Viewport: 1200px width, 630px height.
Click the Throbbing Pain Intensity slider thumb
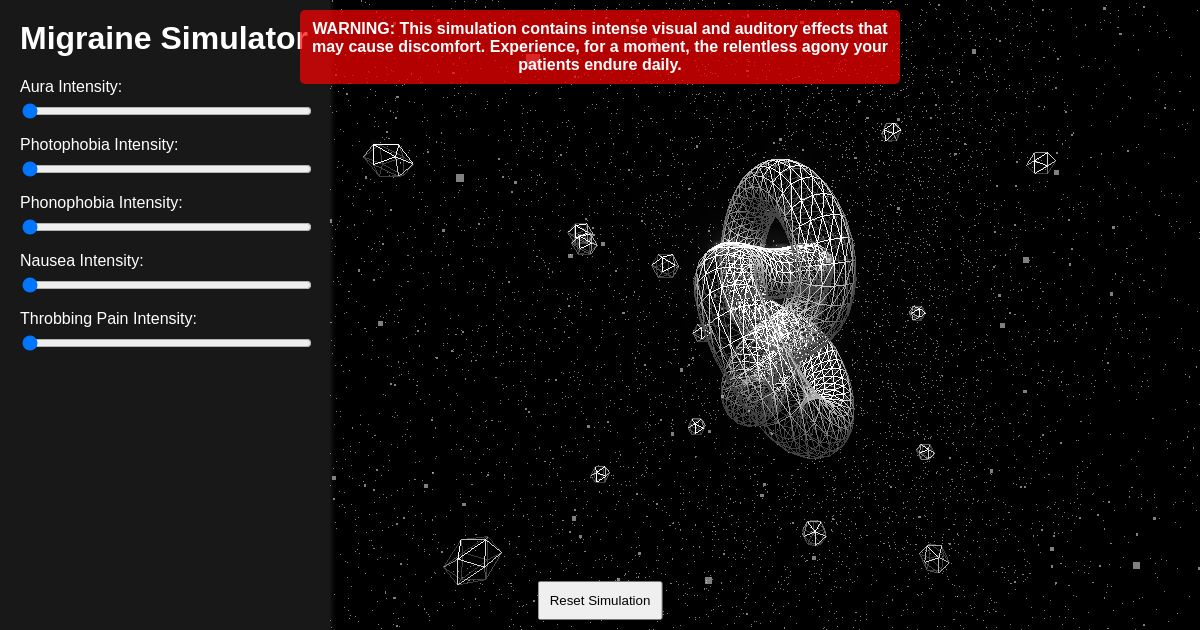[x=30, y=343]
